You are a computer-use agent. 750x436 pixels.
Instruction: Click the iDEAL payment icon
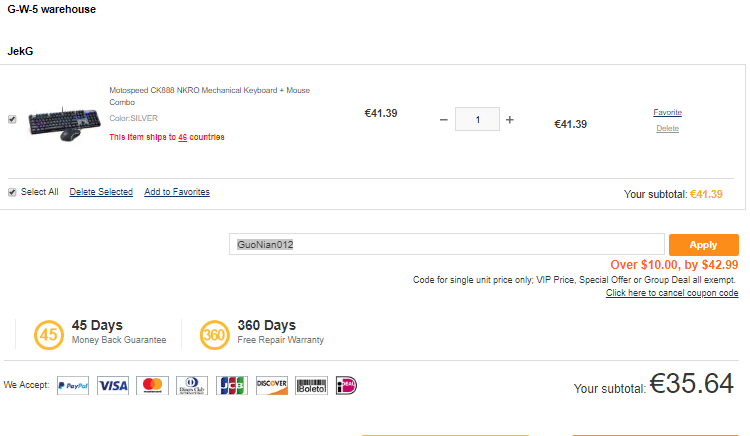click(x=346, y=385)
